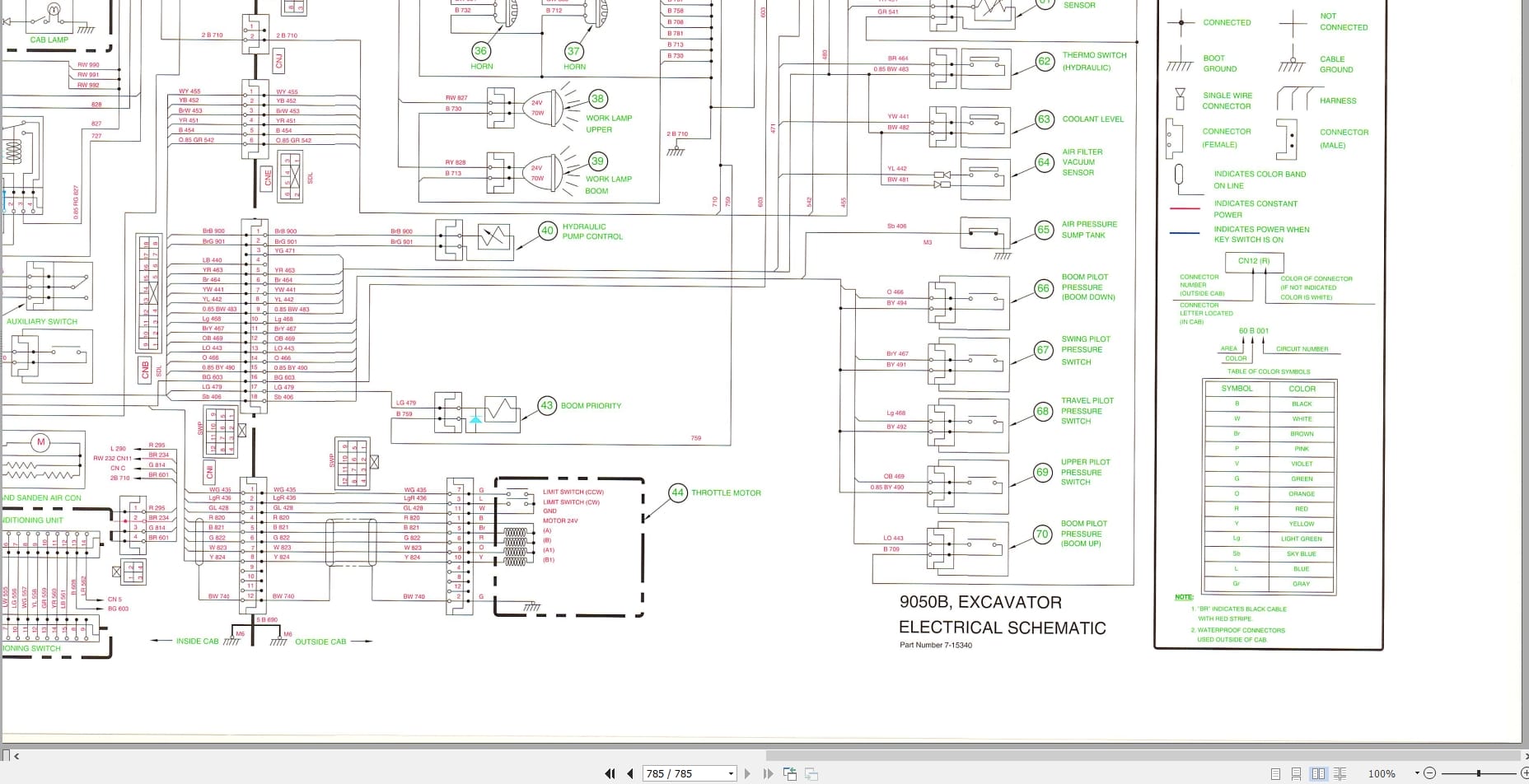Image resolution: width=1529 pixels, height=784 pixels.
Task: Skip to the last page
Action: [768, 773]
